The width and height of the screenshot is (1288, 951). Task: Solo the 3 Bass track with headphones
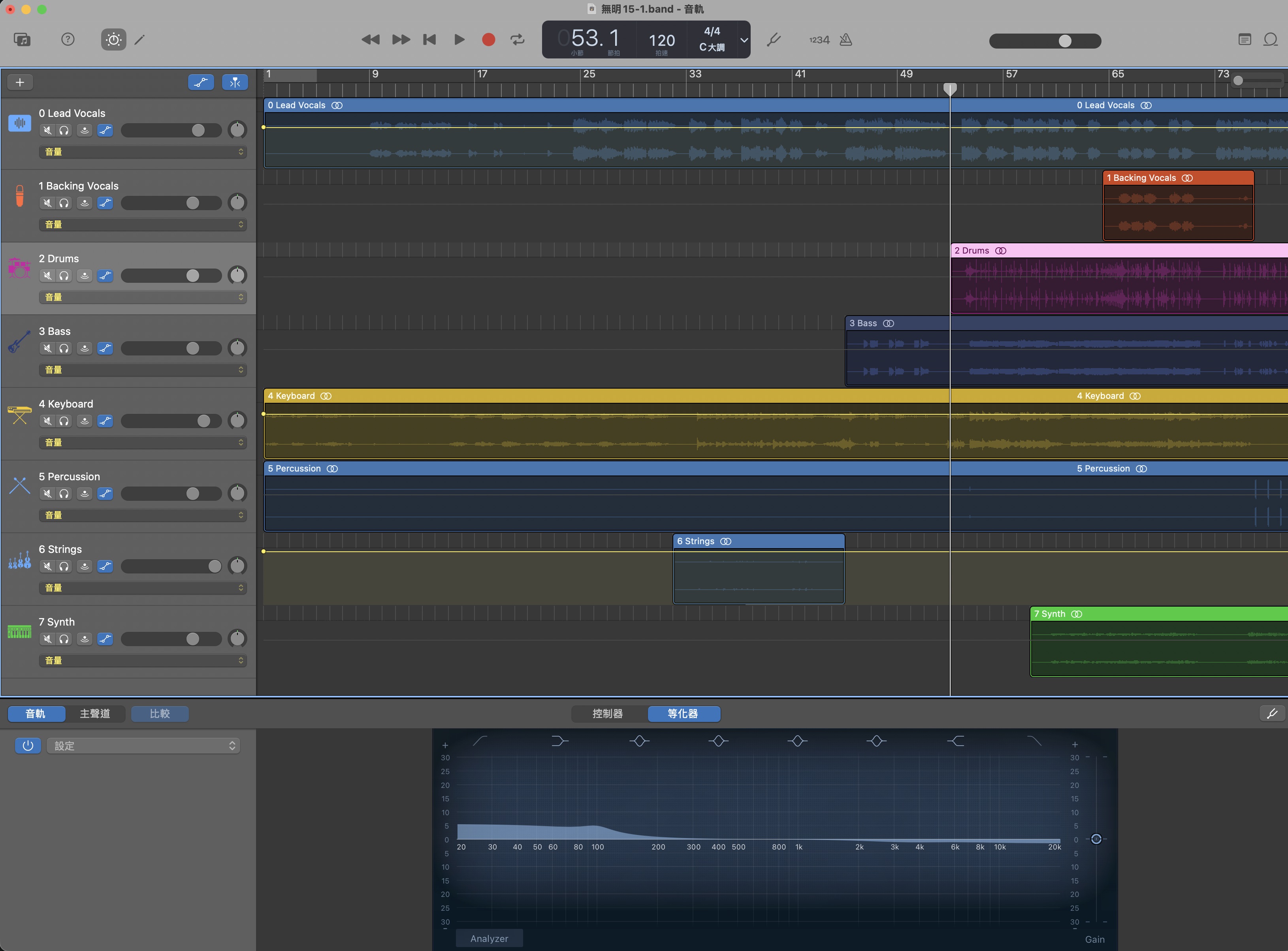64,348
